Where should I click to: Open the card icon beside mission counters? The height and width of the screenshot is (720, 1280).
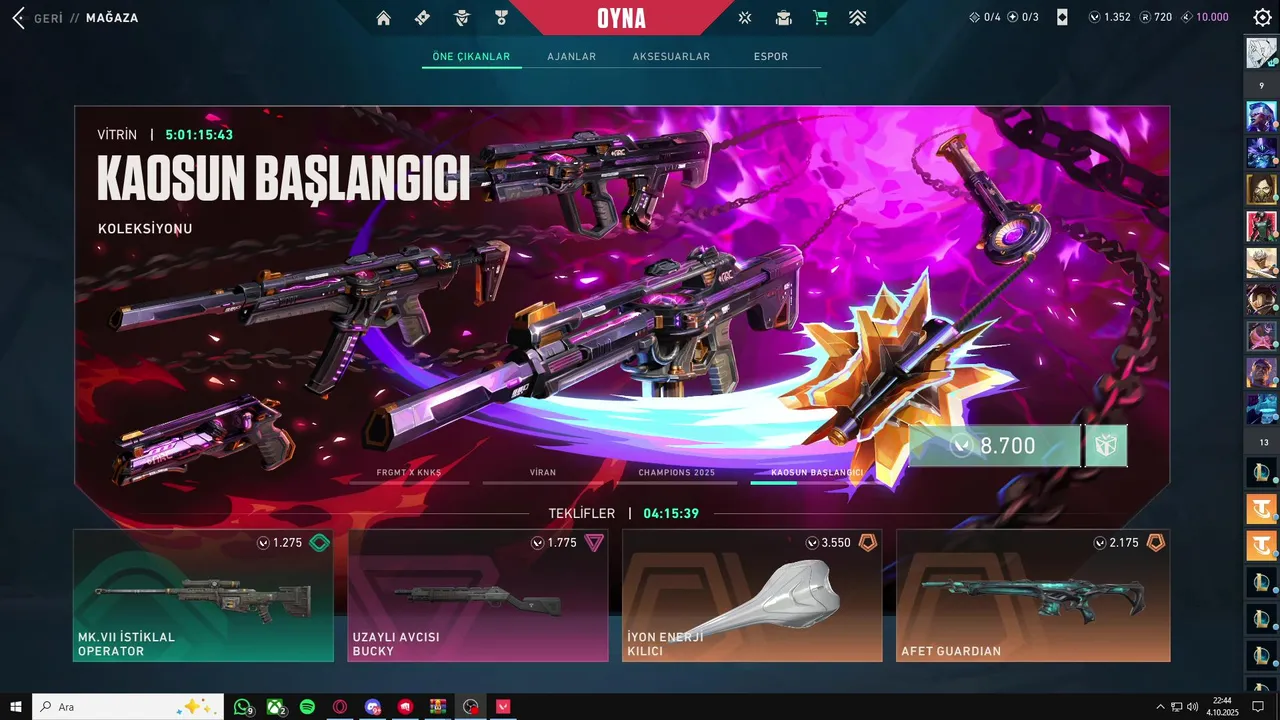pyautogui.click(x=1062, y=17)
